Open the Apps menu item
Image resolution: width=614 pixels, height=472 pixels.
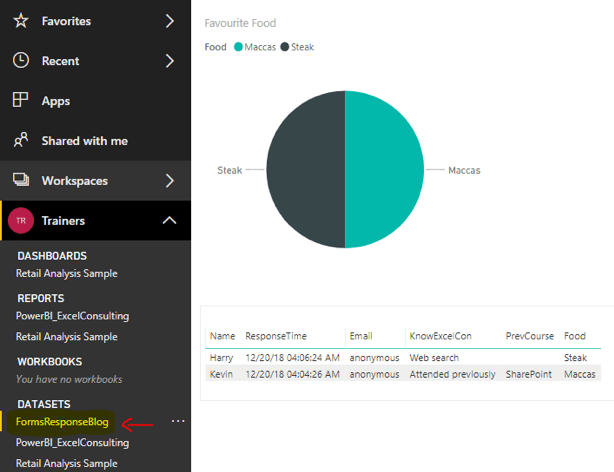point(56,101)
